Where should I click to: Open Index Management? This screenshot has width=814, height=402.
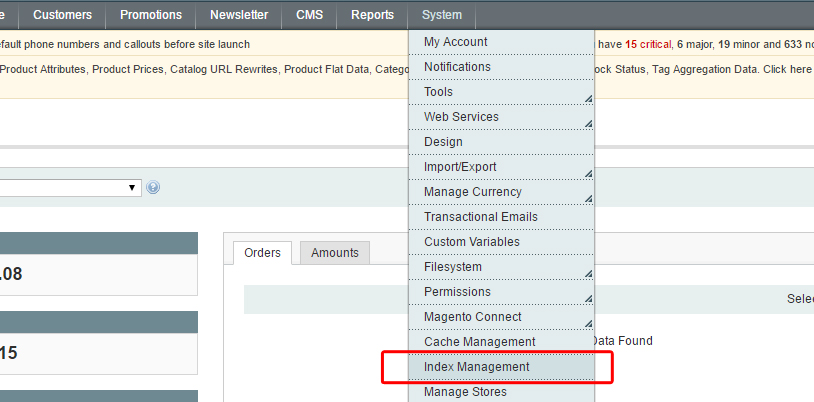pyautogui.click(x=501, y=367)
